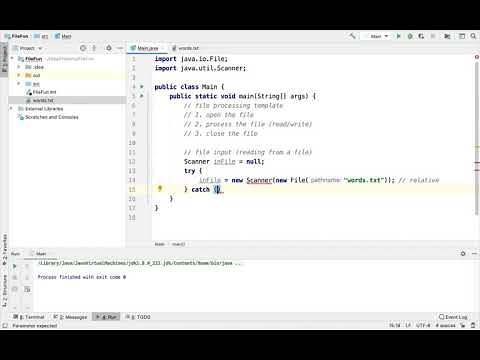
Task: Click the 4 spaces indent status item
Action: click(446, 326)
